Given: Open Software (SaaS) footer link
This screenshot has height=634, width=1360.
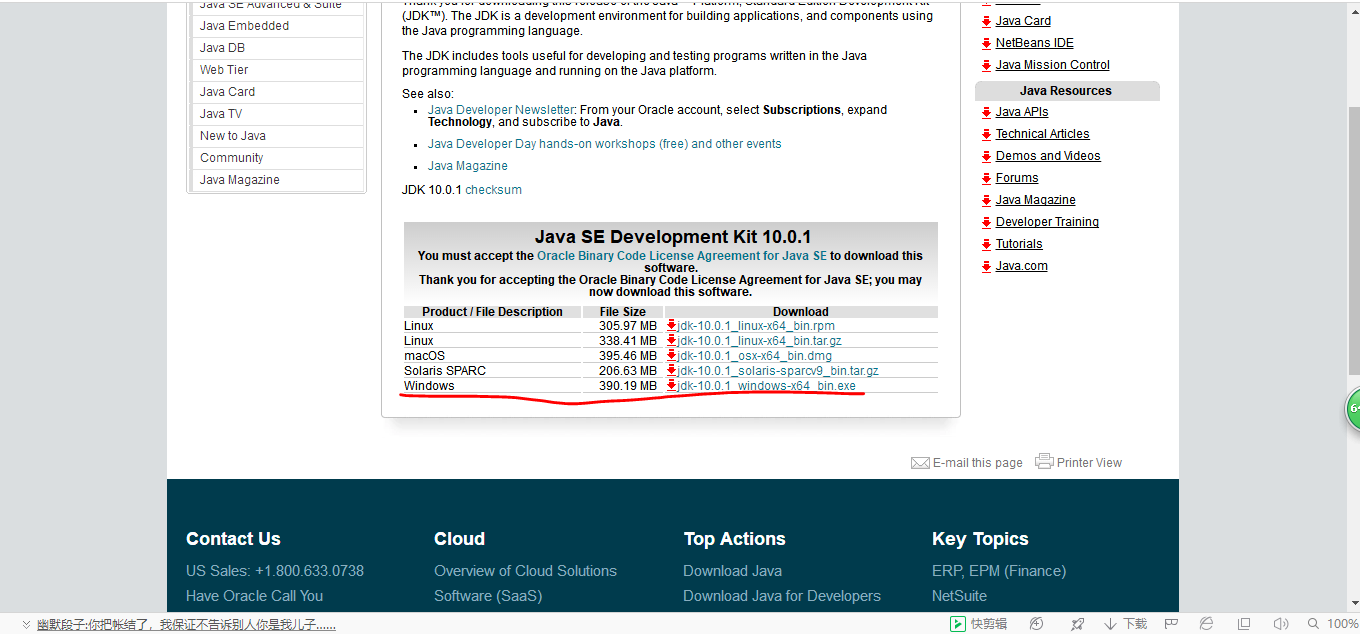Looking at the screenshot, I should pyautogui.click(x=488, y=596).
